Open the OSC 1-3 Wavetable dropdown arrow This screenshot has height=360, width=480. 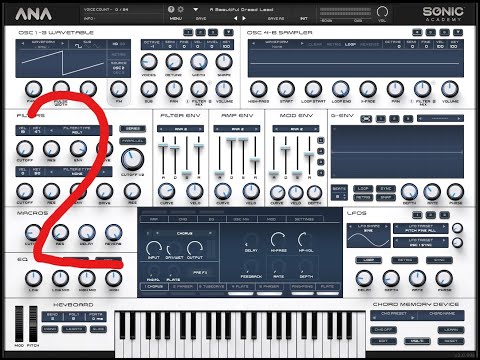click(228, 32)
